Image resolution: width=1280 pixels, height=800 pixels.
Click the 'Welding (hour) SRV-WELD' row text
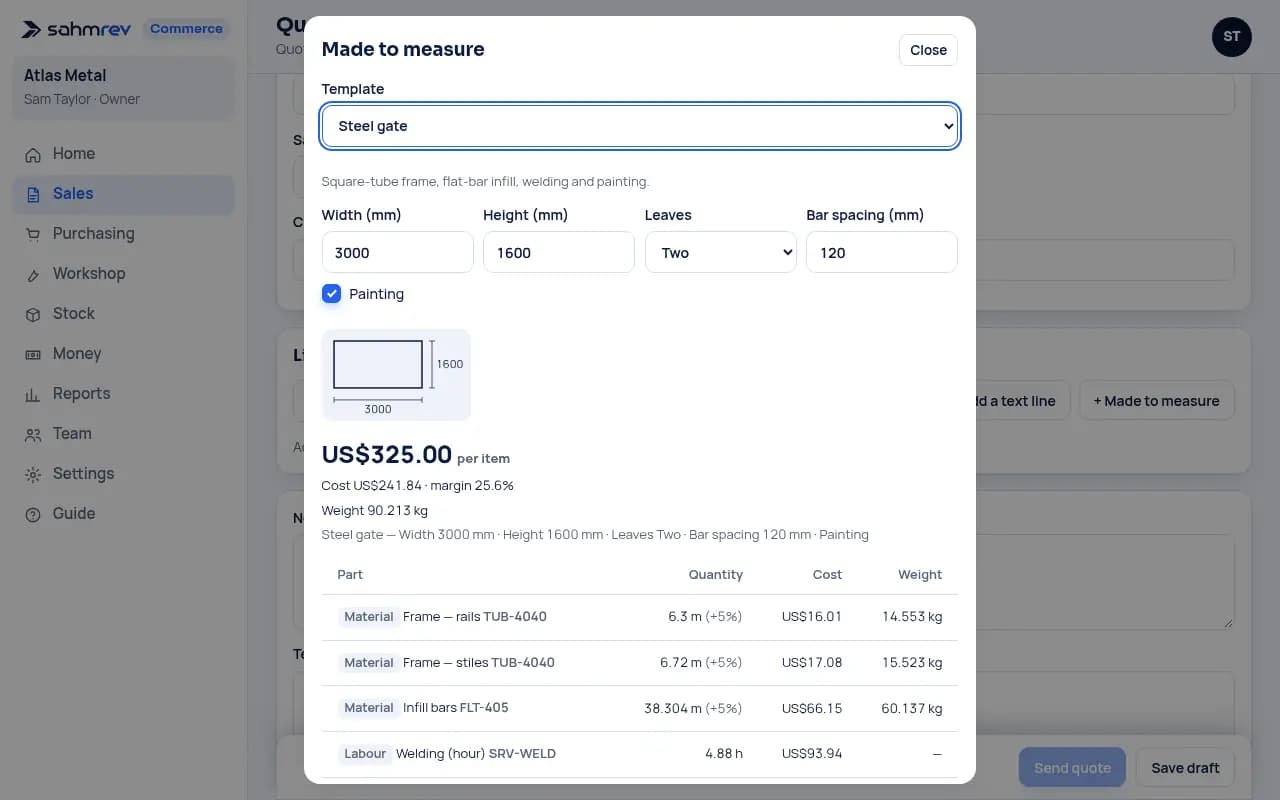click(476, 754)
